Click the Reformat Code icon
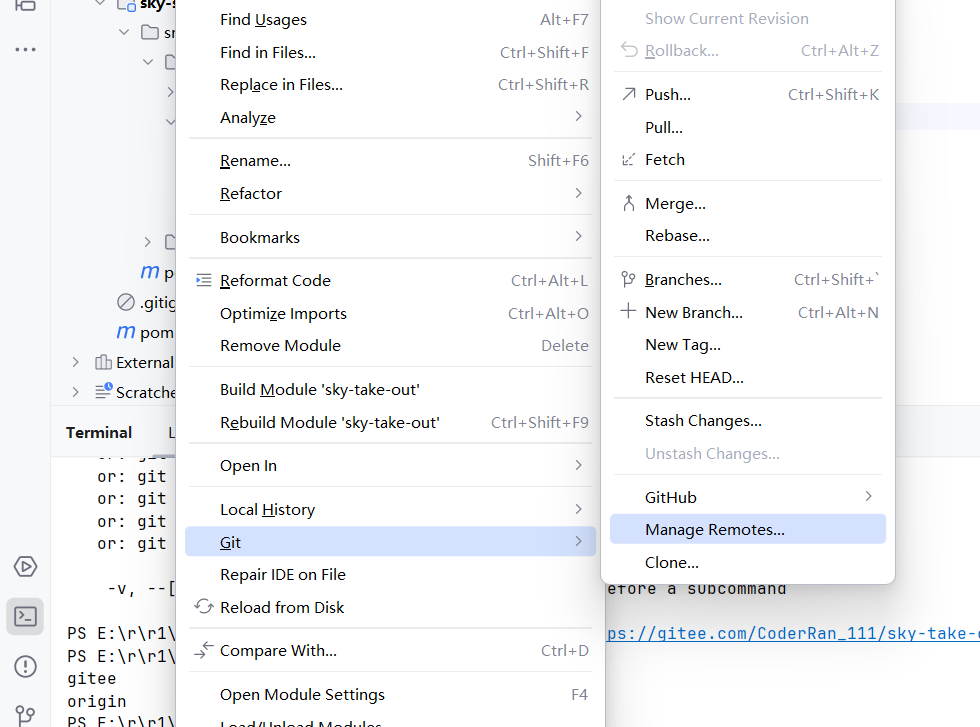Image resolution: width=980 pixels, height=727 pixels. (x=204, y=281)
